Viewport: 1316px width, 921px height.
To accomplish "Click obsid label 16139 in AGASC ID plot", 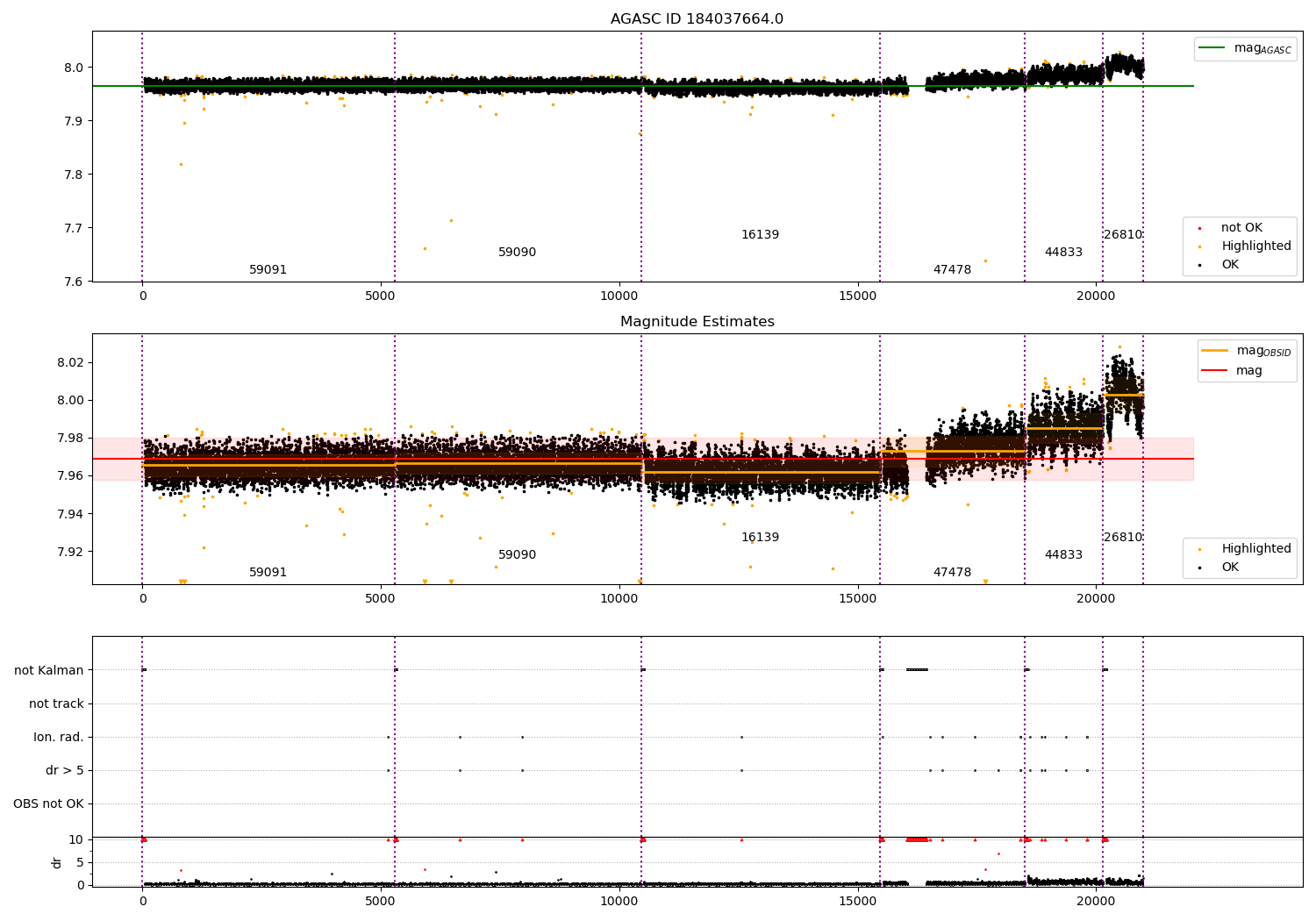I will [x=760, y=235].
